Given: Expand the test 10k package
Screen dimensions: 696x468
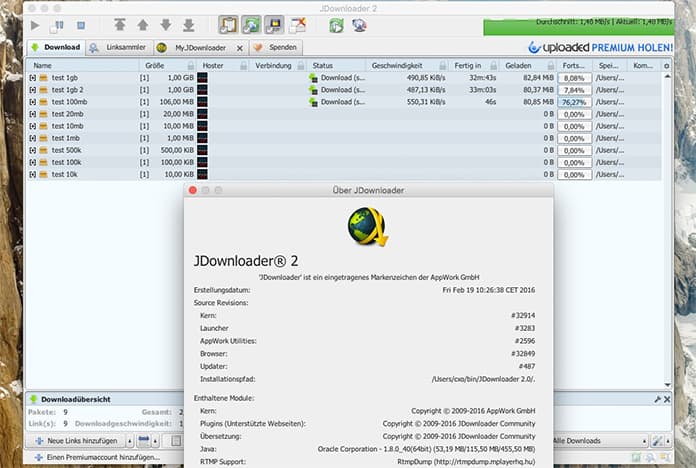Looking at the screenshot, I should 32,175.
